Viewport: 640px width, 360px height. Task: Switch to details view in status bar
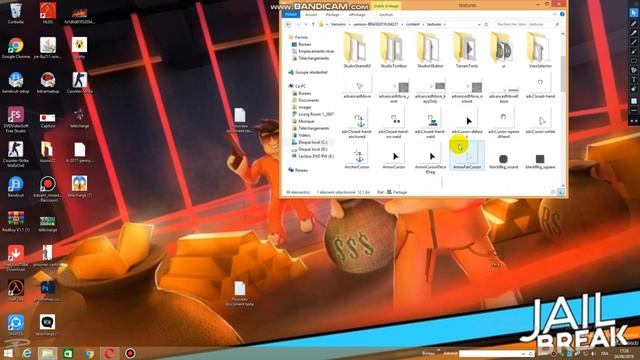point(554,192)
